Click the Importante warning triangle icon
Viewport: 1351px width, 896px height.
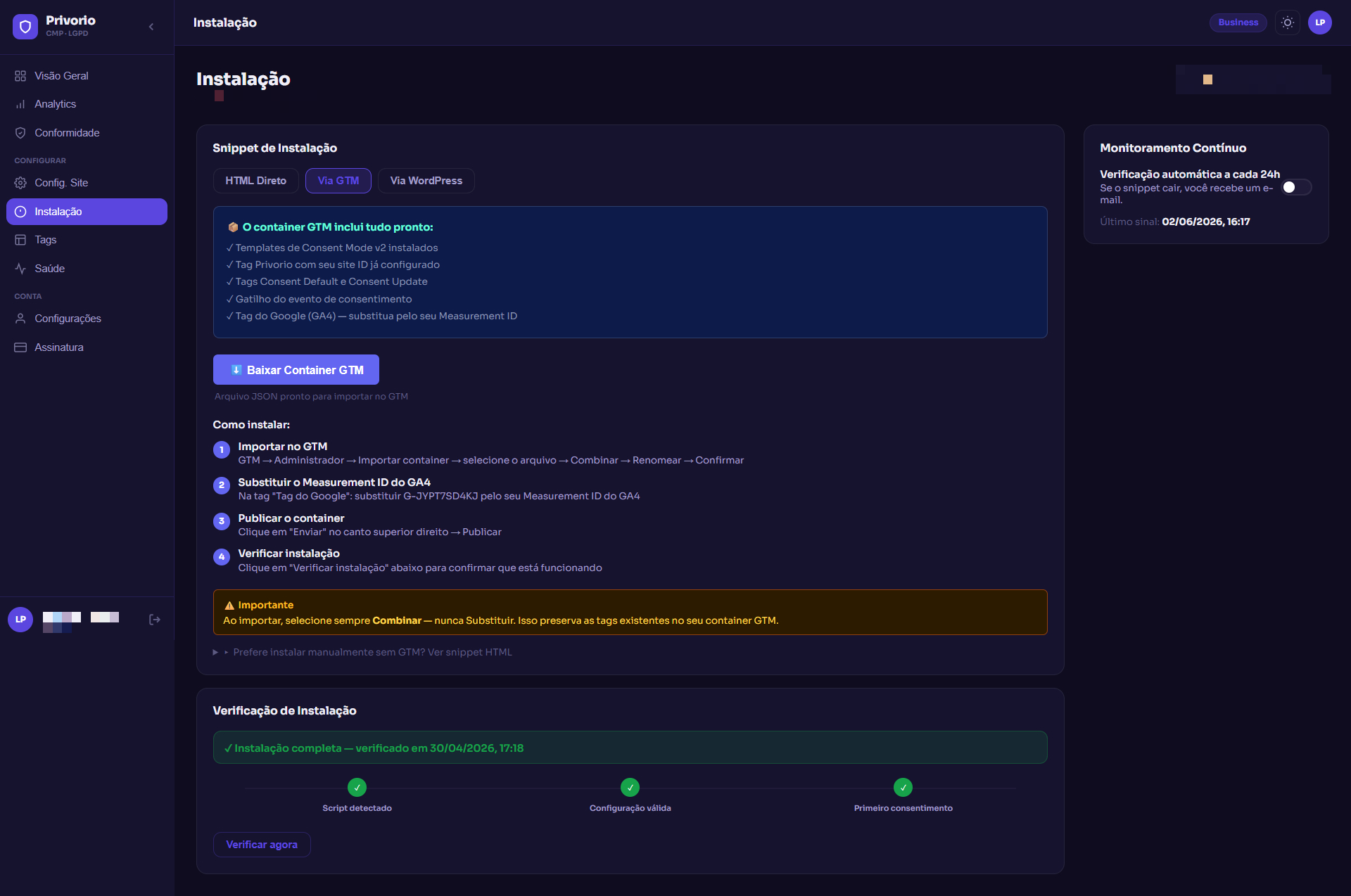(229, 606)
